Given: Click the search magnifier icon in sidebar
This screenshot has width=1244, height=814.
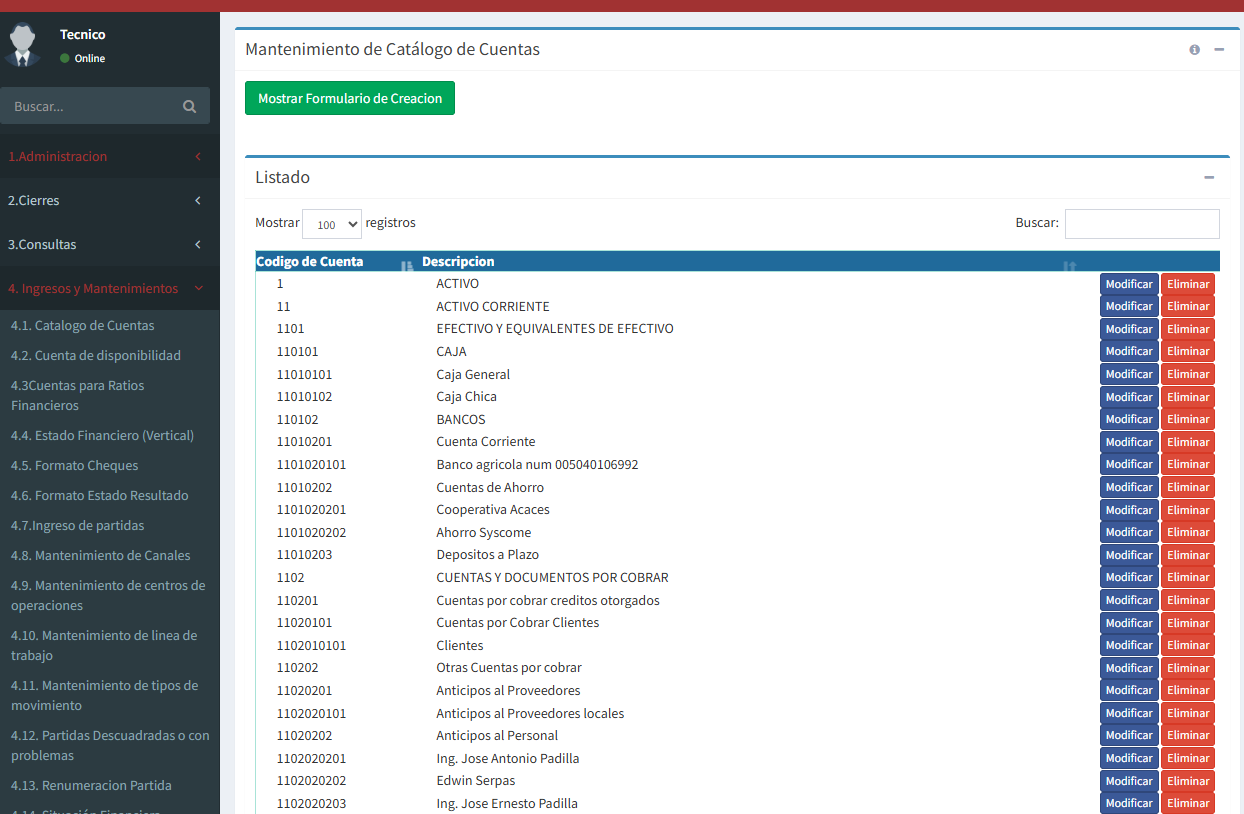Looking at the screenshot, I should point(189,106).
